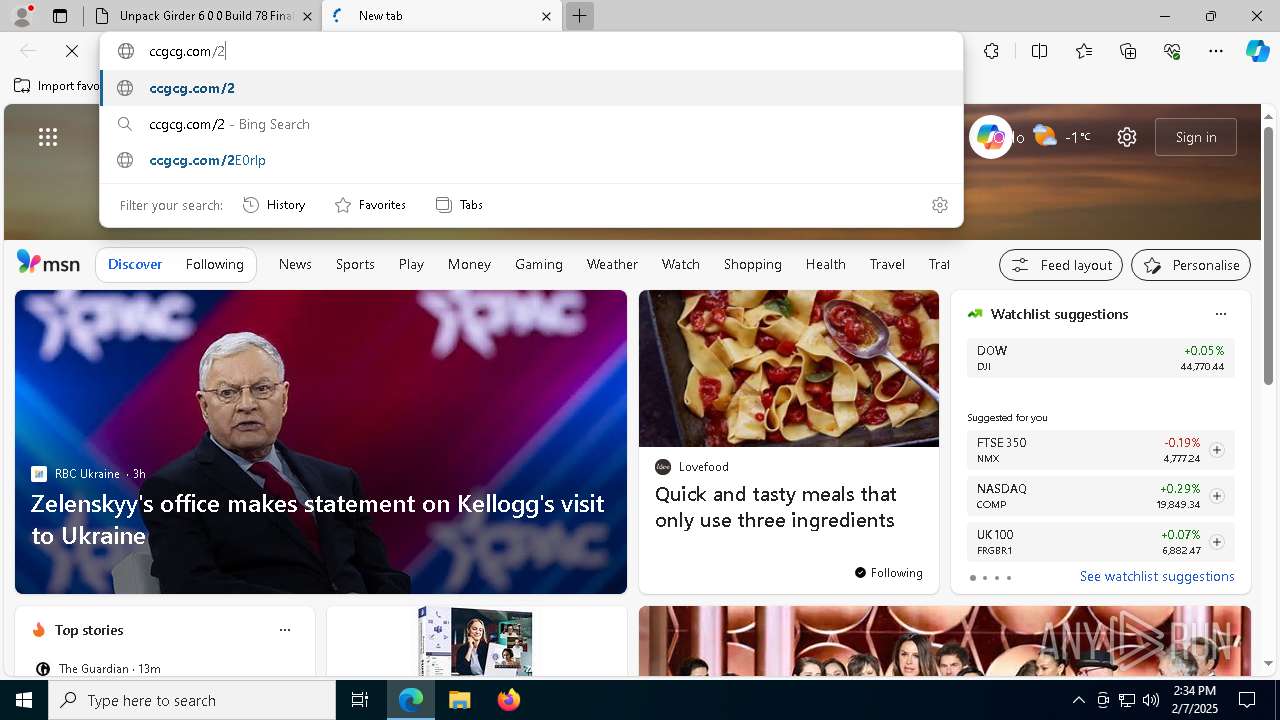Viewport: 1280px width, 720px height.
Task: Open the Settings and more menu
Action: click(1216, 51)
